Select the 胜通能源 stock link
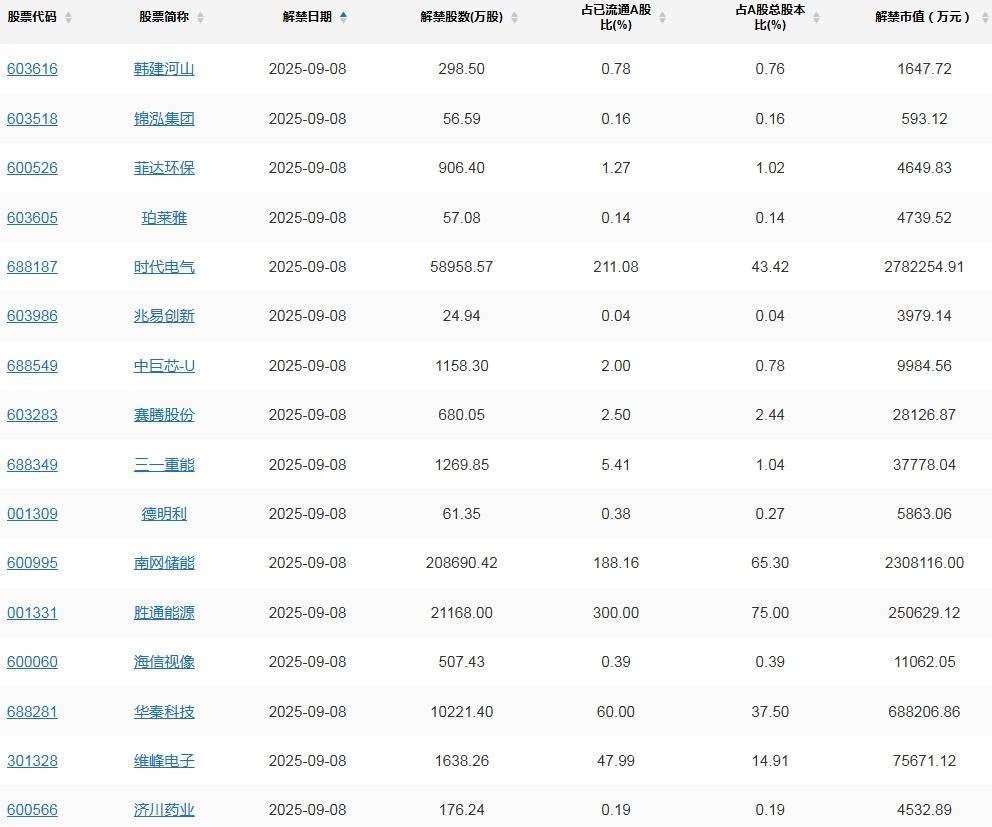This screenshot has height=827, width=992. coord(164,612)
